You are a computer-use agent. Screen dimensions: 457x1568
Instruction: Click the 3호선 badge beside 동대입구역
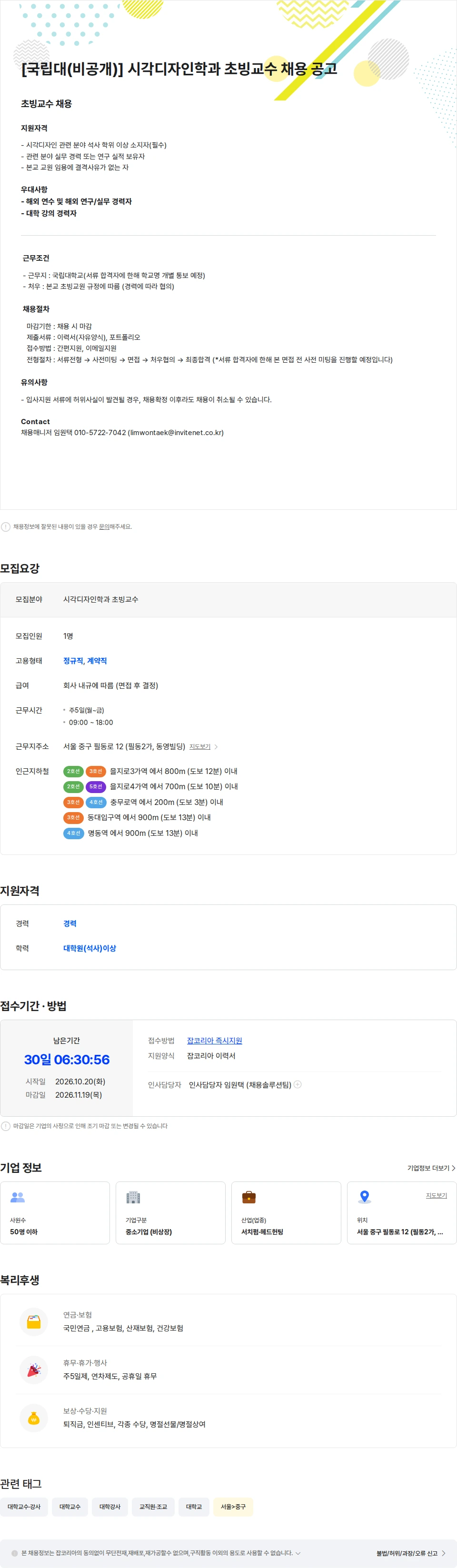pyautogui.click(x=74, y=817)
